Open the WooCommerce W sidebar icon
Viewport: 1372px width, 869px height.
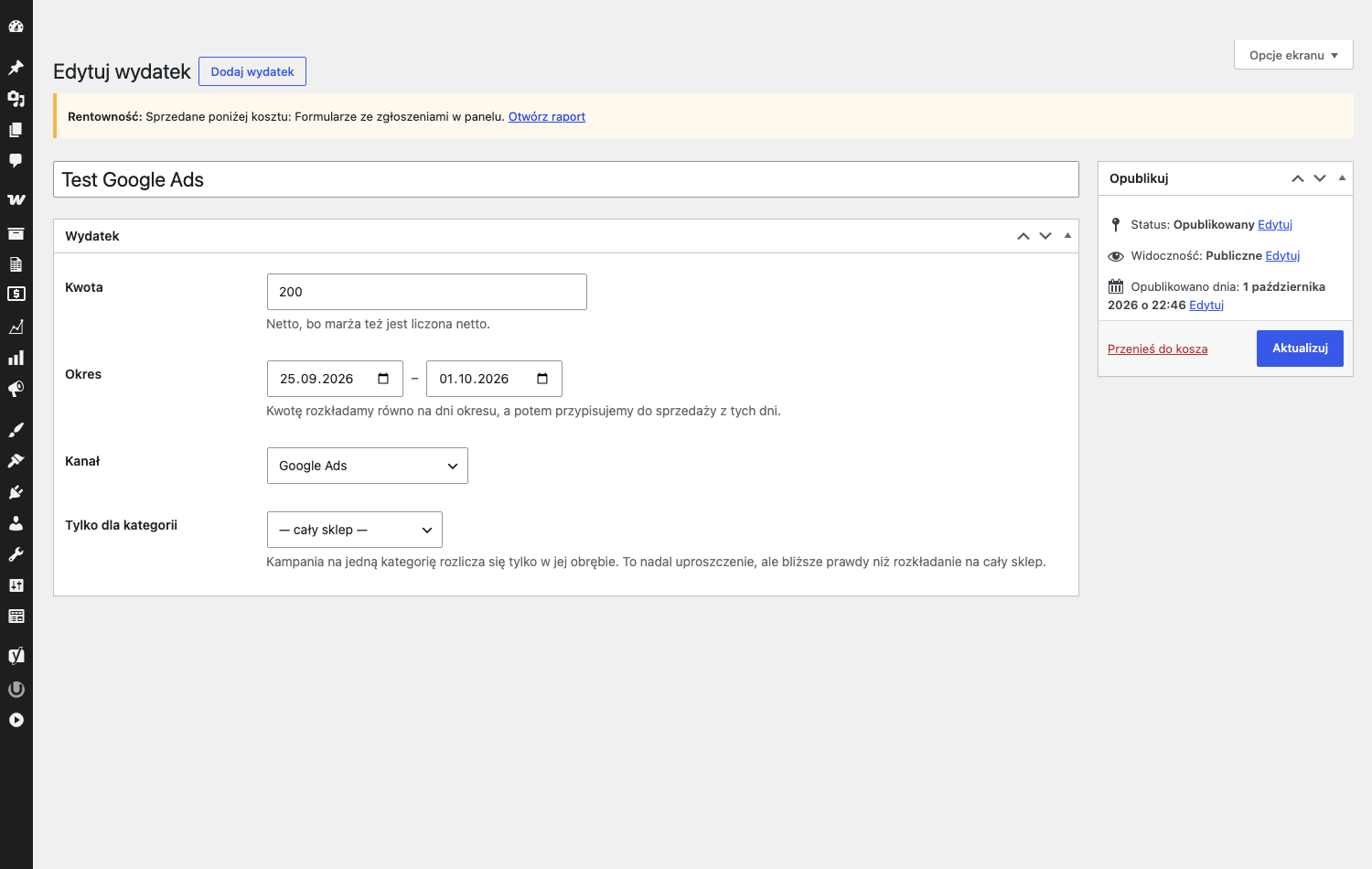coord(16,199)
